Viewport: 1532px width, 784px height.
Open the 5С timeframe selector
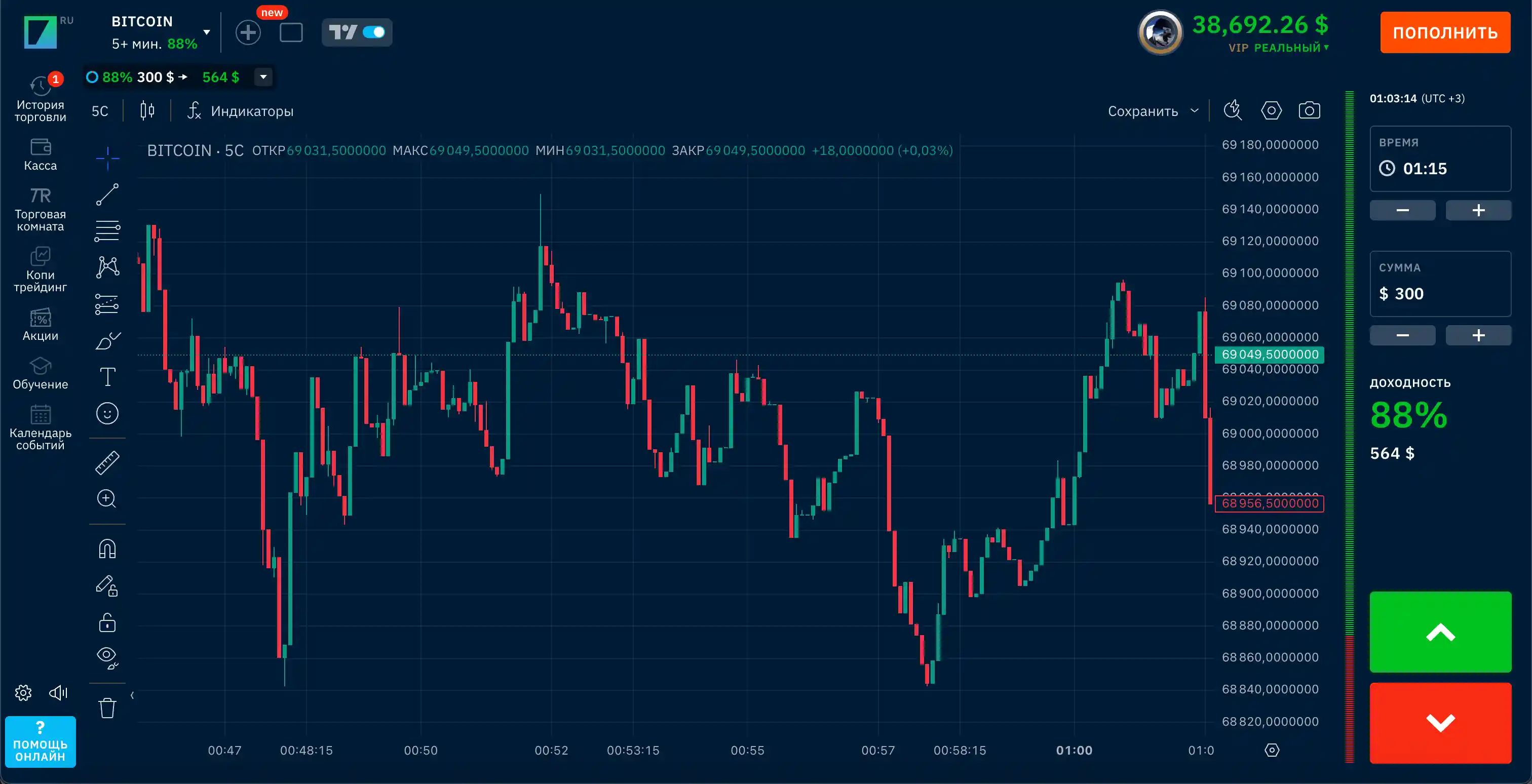100,111
